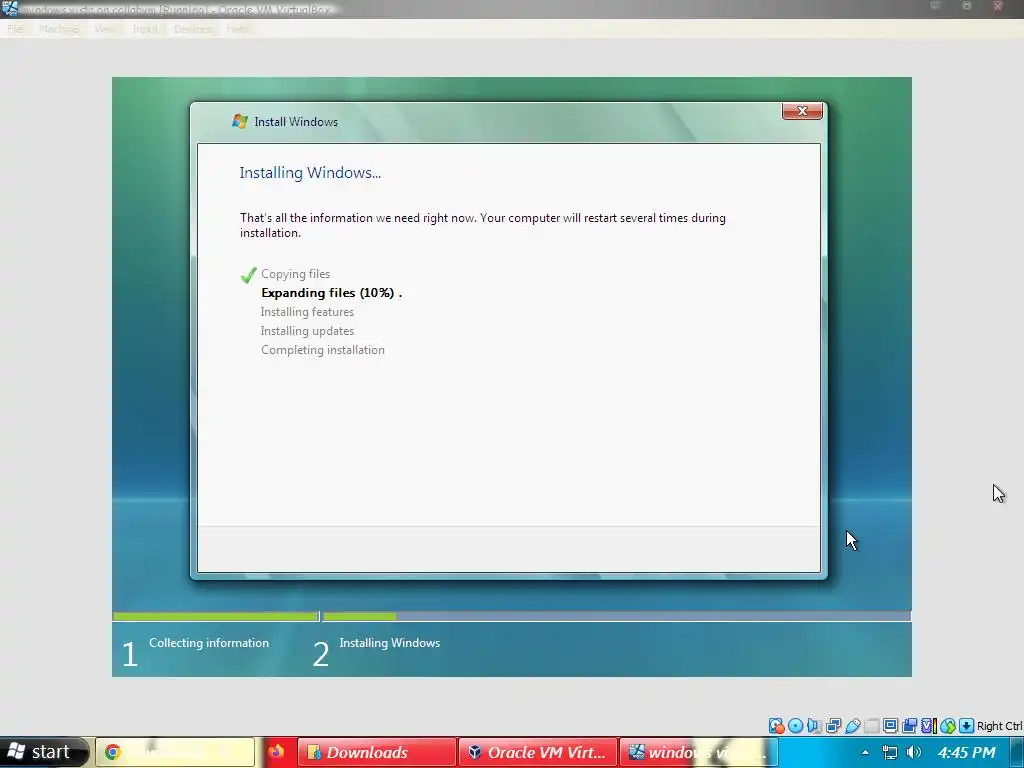Open the Machine menu in VirtualBox

(59, 29)
